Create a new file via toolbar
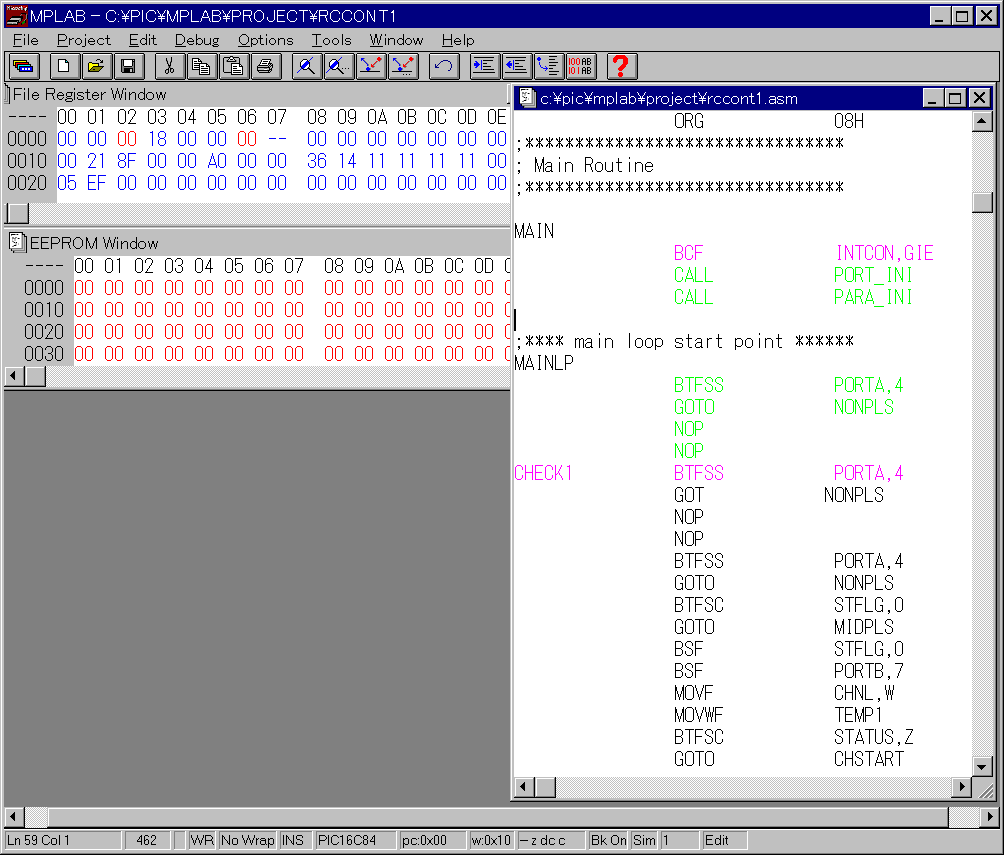Screen dimensions: 1004x855 [63, 66]
